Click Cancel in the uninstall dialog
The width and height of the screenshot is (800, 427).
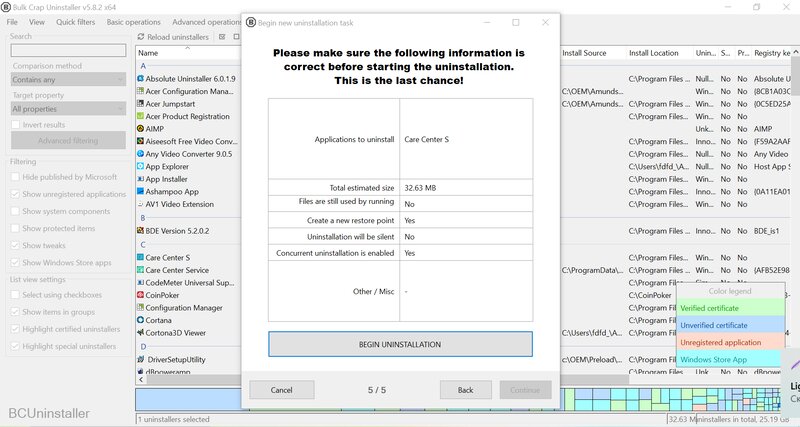282,390
